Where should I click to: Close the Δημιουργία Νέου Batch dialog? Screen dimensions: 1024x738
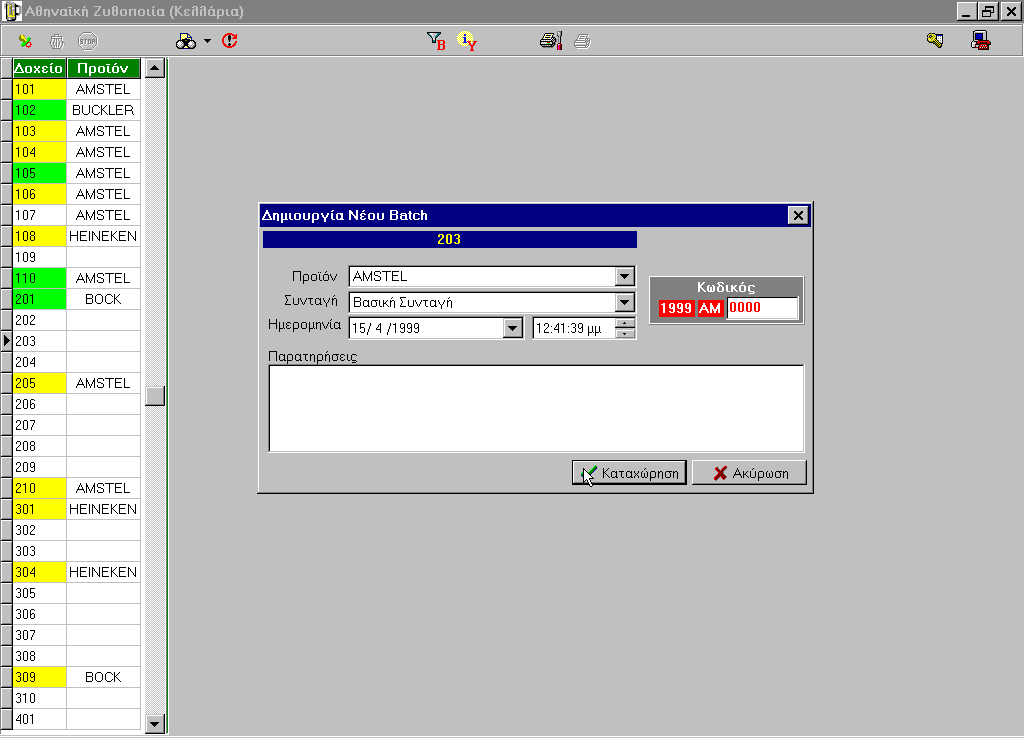tap(797, 215)
